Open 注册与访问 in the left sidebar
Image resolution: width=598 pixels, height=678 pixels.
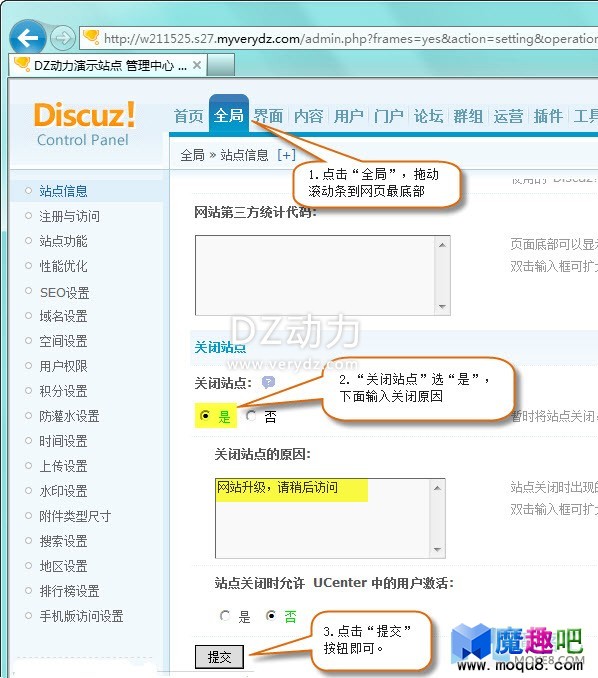tap(70, 216)
